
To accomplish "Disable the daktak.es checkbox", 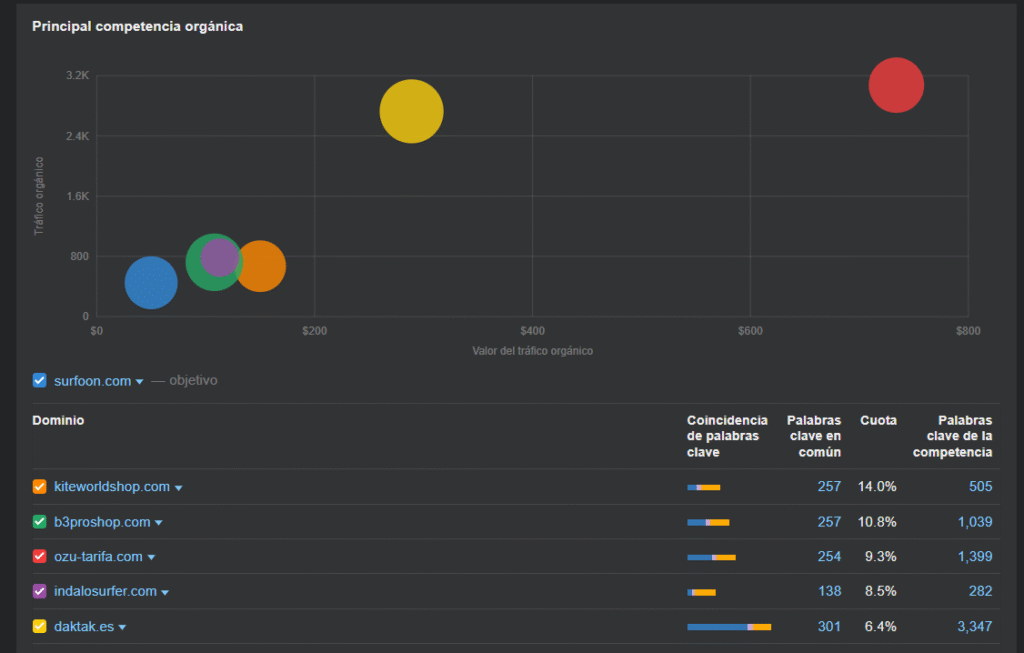I will pyautogui.click(x=40, y=627).
